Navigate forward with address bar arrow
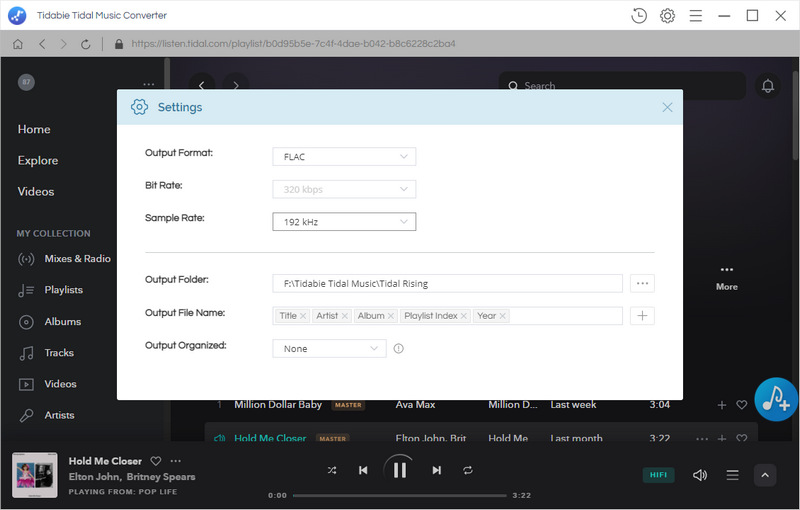800x510 pixels. click(63, 44)
